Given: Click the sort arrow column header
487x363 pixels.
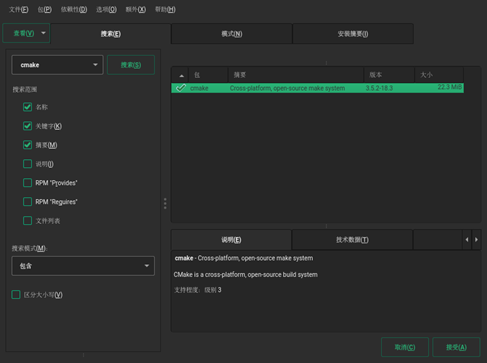Looking at the screenshot, I should point(180,75).
